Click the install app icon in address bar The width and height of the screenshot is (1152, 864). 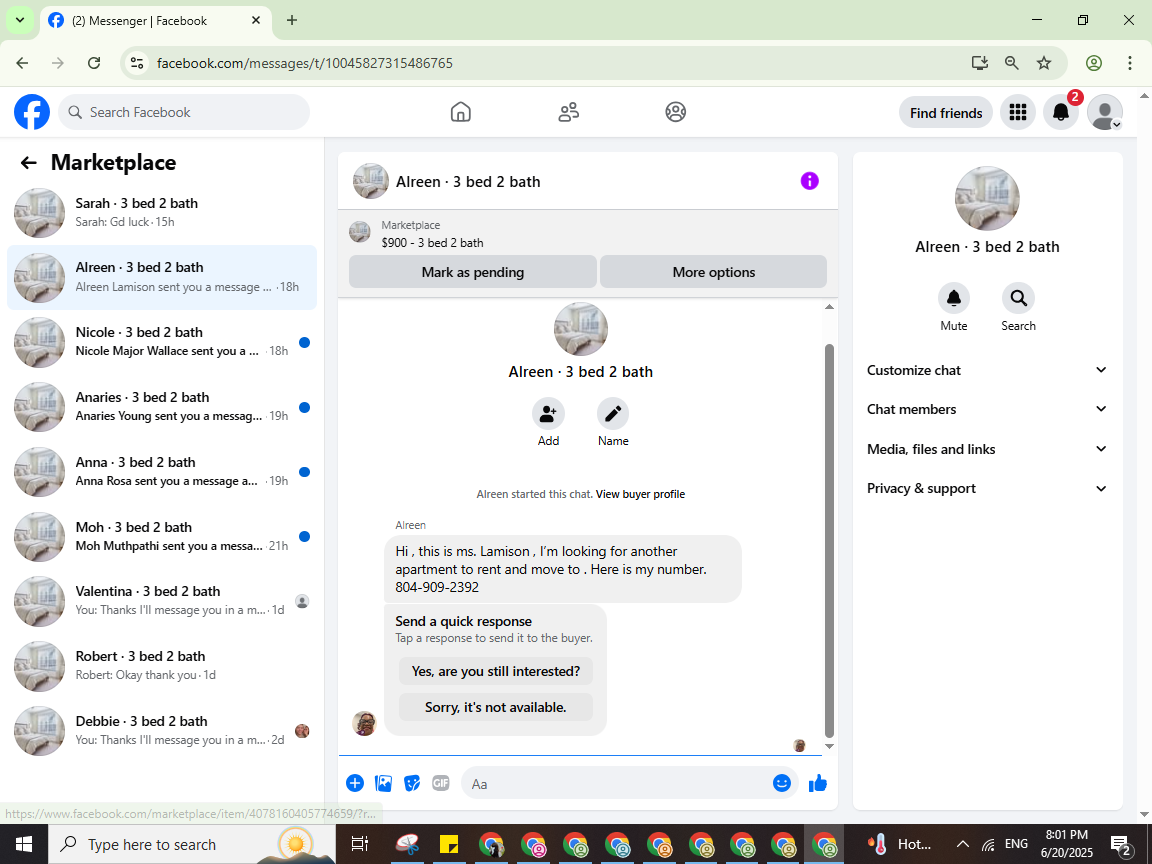tap(979, 63)
